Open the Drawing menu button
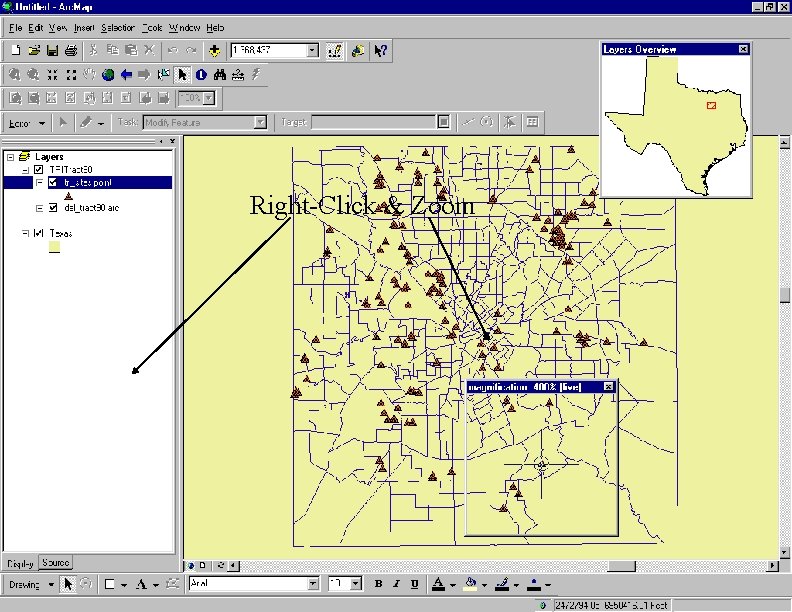792x612 pixels. point(31,585)
